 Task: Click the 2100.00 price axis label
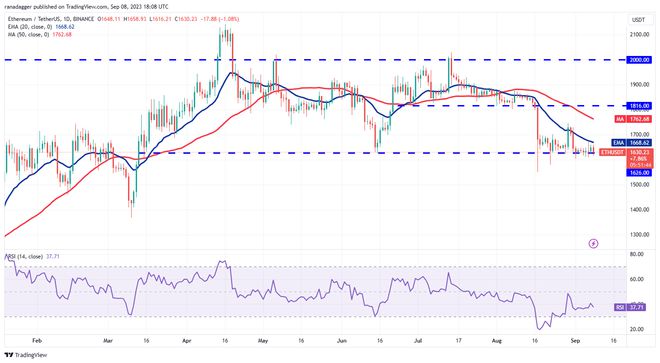(639, 35)
